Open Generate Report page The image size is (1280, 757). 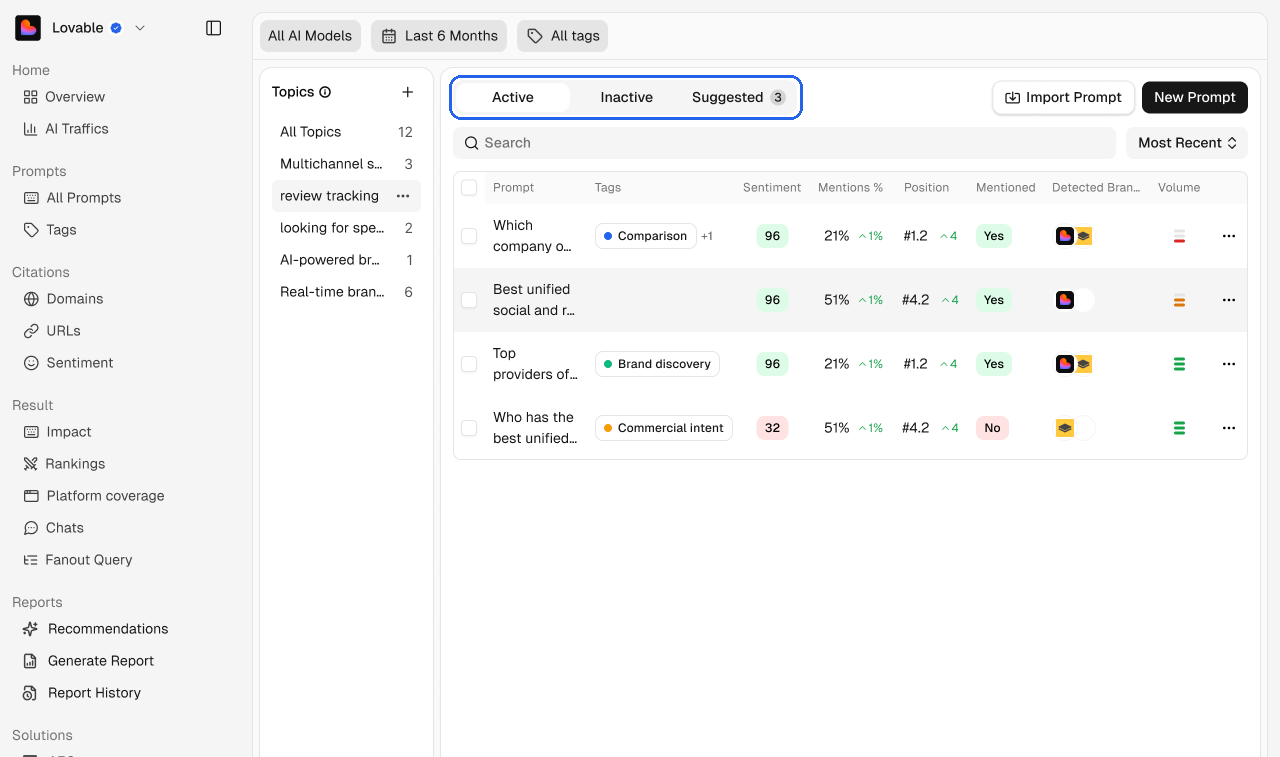tap(89, 661)
